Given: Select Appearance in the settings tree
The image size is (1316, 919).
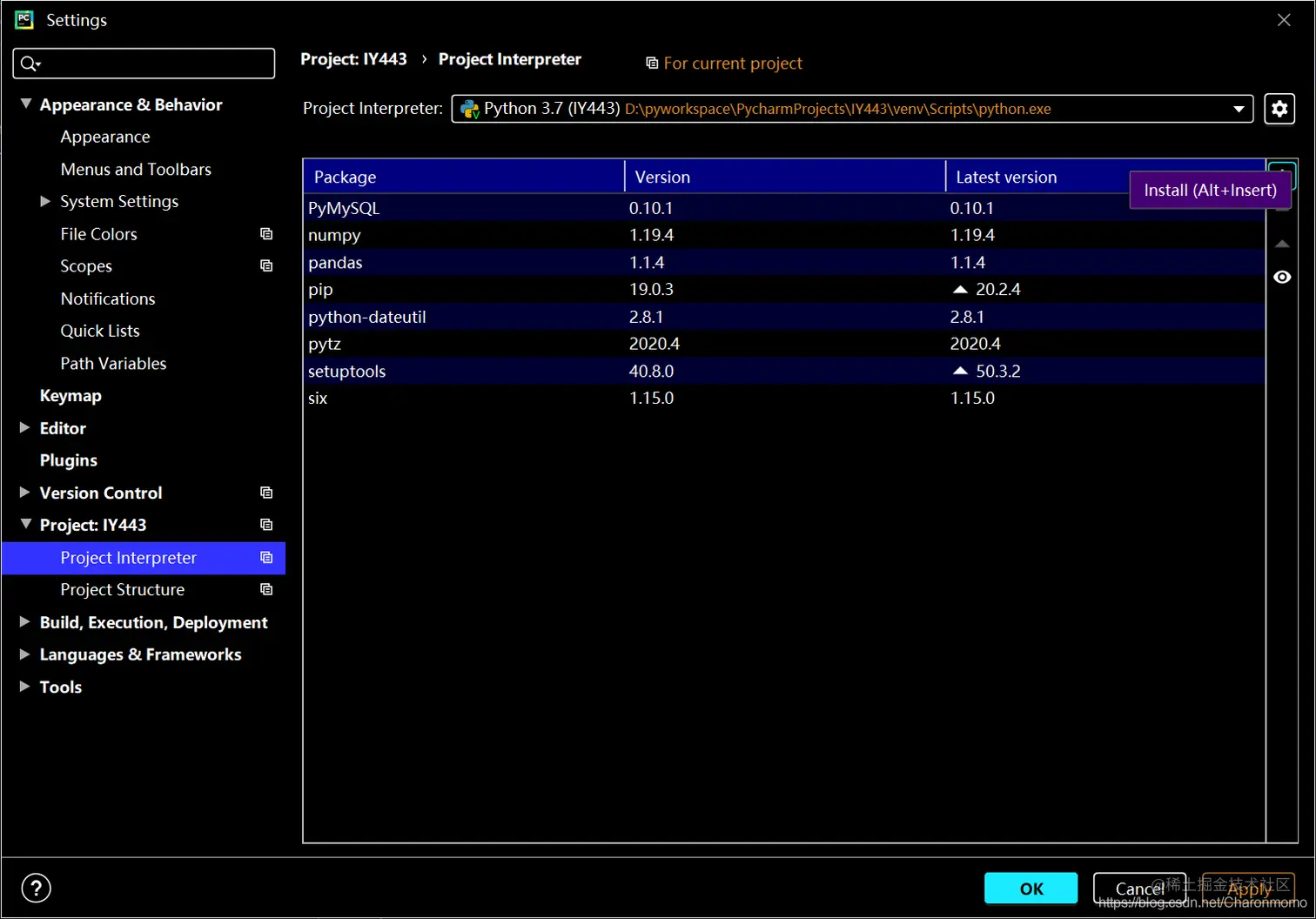Looking at the screenshot, I should click(105, 137).
